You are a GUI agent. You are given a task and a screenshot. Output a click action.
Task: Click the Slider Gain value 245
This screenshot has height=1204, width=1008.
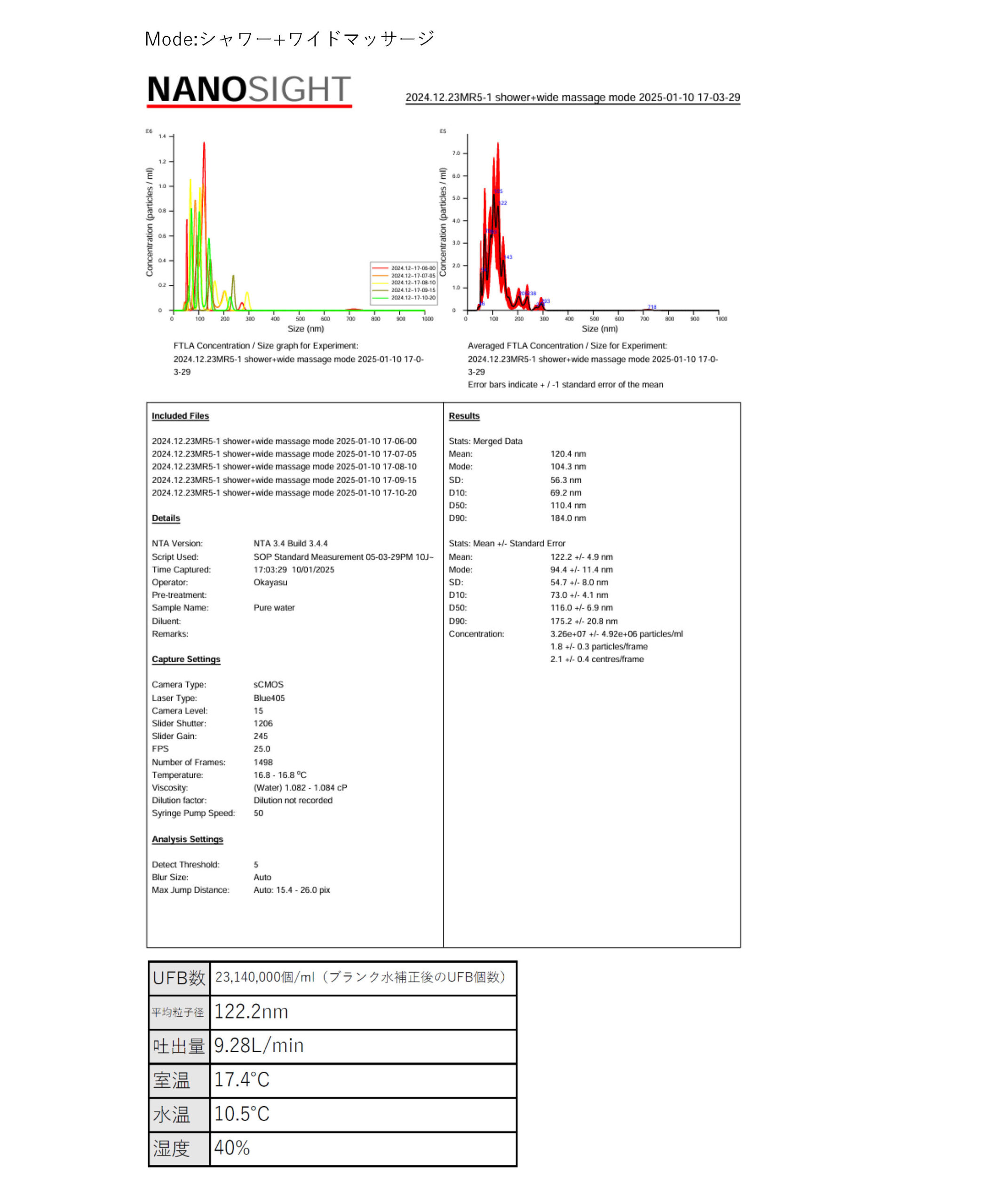point(260,736)
